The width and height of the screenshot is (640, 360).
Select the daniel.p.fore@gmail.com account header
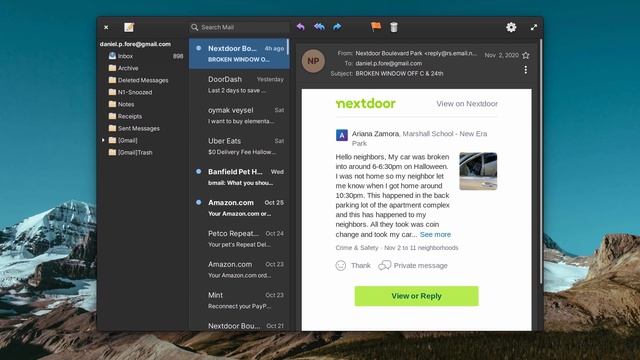pyautogui.click(x=136, y=44)
